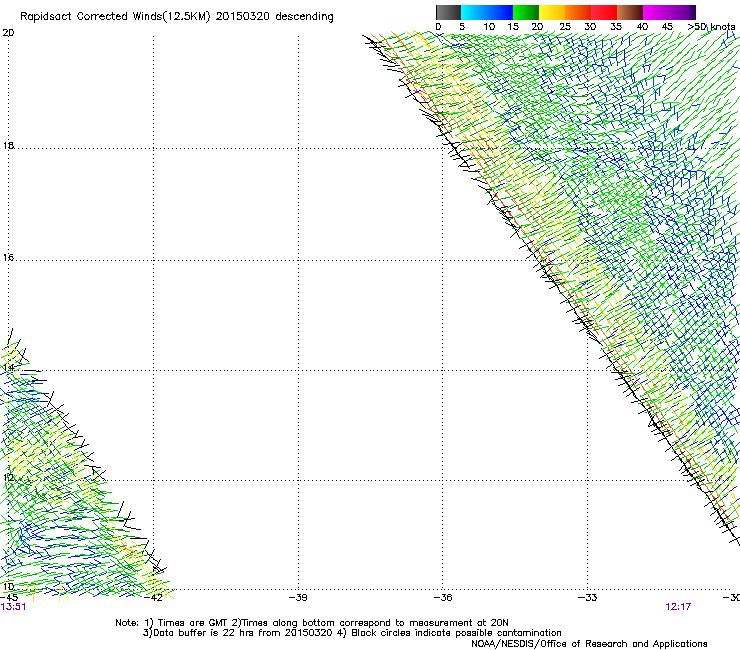Click the yellow 20-25 knots color segment
This screenshot has height=650, width=740.
pyautogui.click(x=552, y=12)
